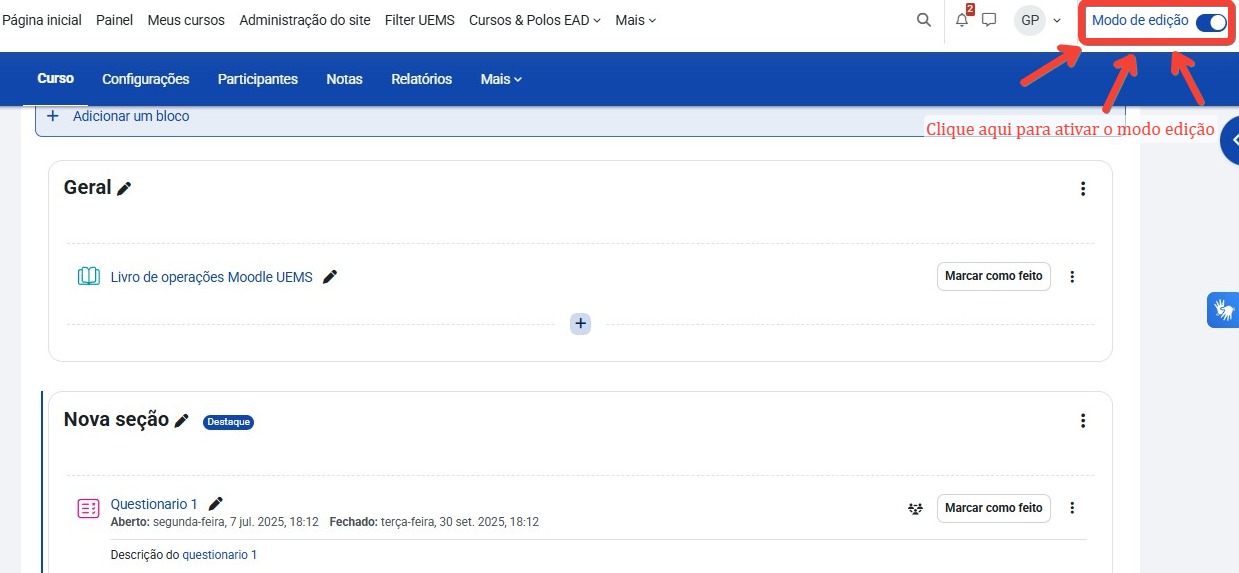The width and height of the screenshot is (1239, 573).
Task: Open the notifications bell icon
Action: tap(962, 20)
